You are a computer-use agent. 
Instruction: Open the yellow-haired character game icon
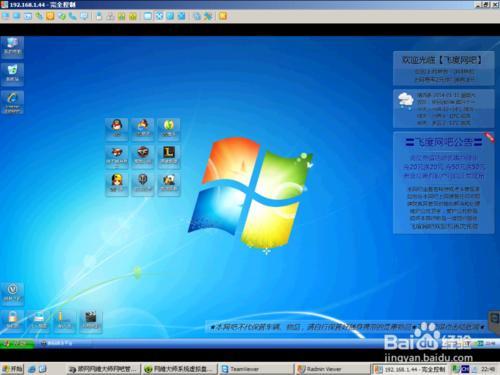pos(116,184)
